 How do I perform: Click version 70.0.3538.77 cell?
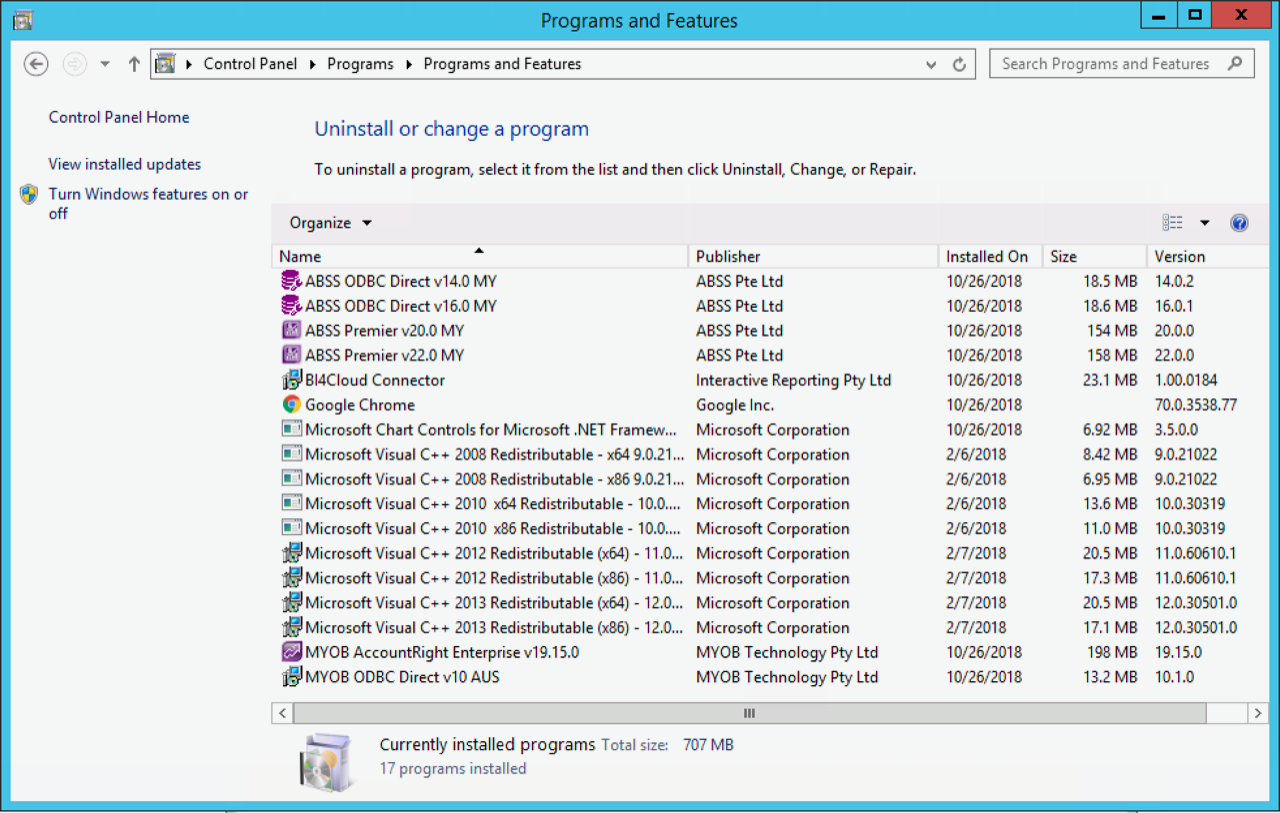pos(1196,405)
